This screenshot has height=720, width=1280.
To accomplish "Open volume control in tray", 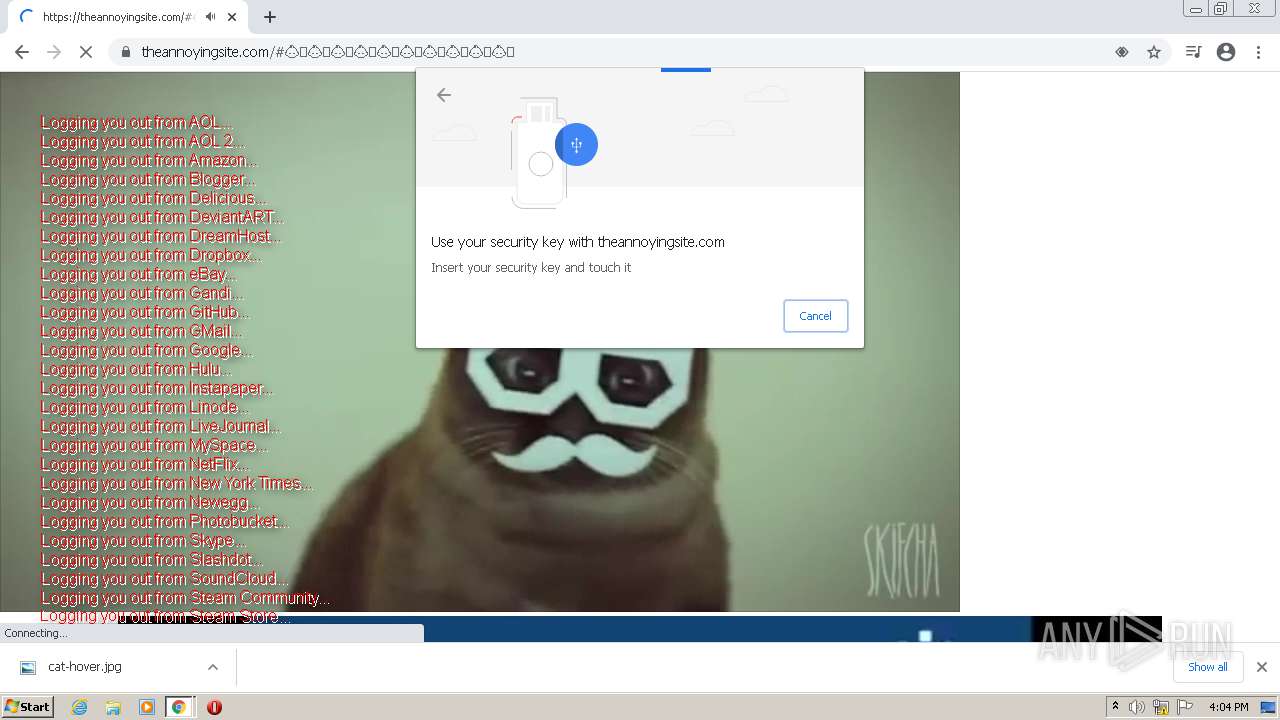I will pos(1137,707).
